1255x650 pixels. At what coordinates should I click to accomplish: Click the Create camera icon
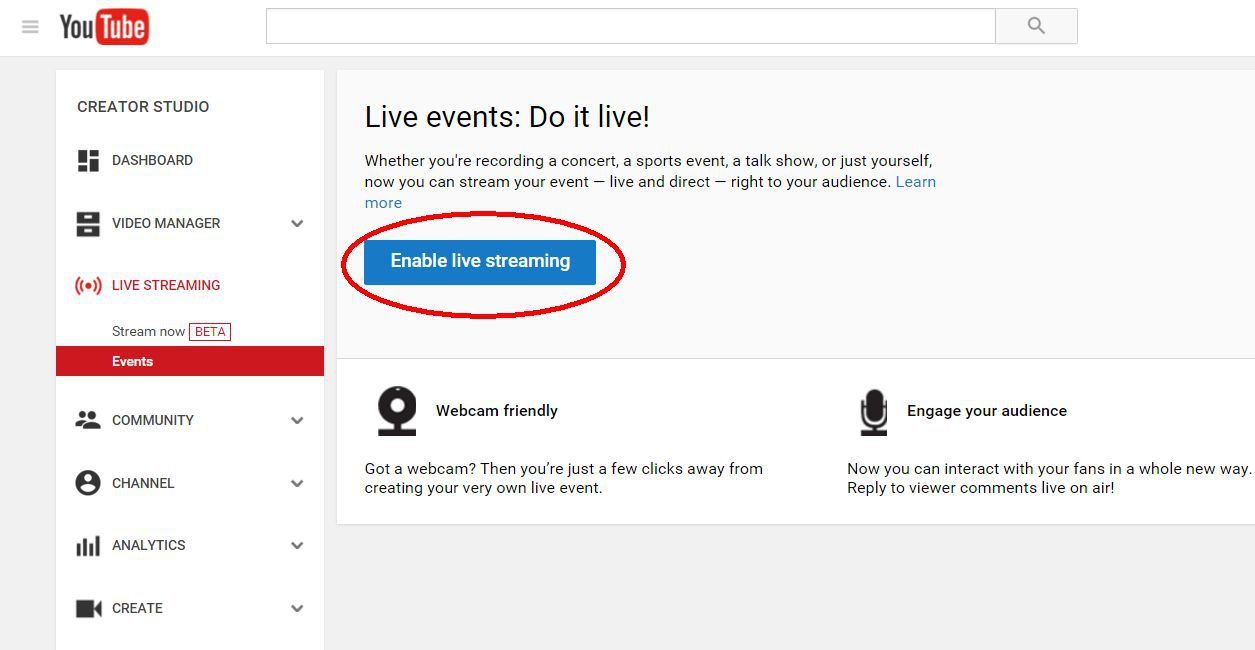tap(87, 608)
